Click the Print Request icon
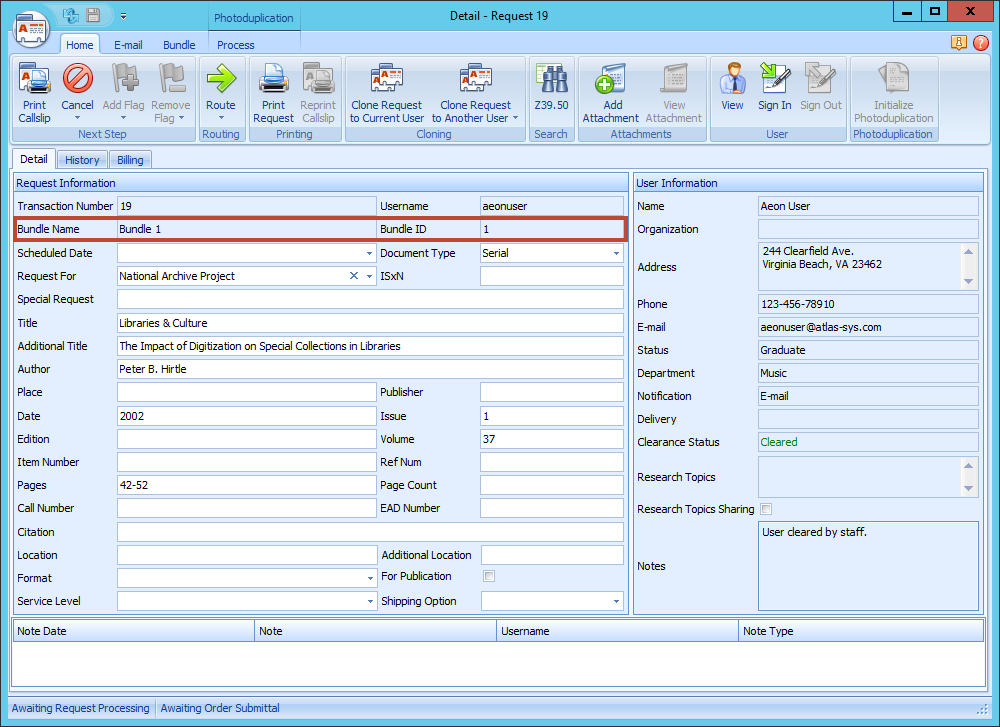The image size is (1000, 727). coord(273,80)
